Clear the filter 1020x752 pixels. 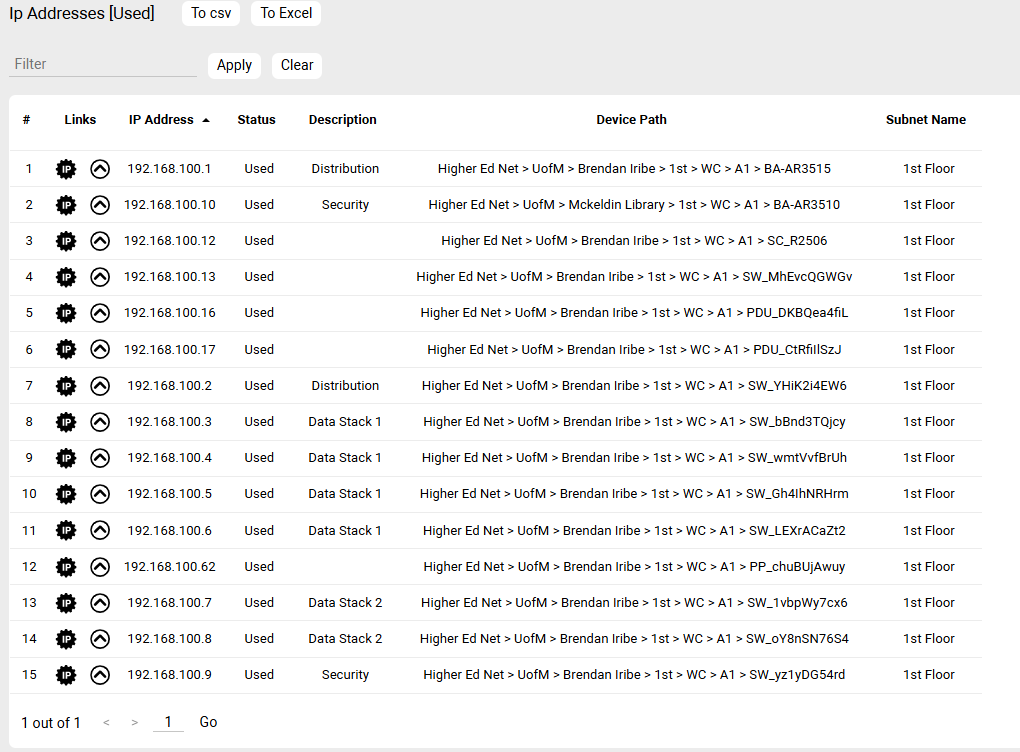point(297,65)
